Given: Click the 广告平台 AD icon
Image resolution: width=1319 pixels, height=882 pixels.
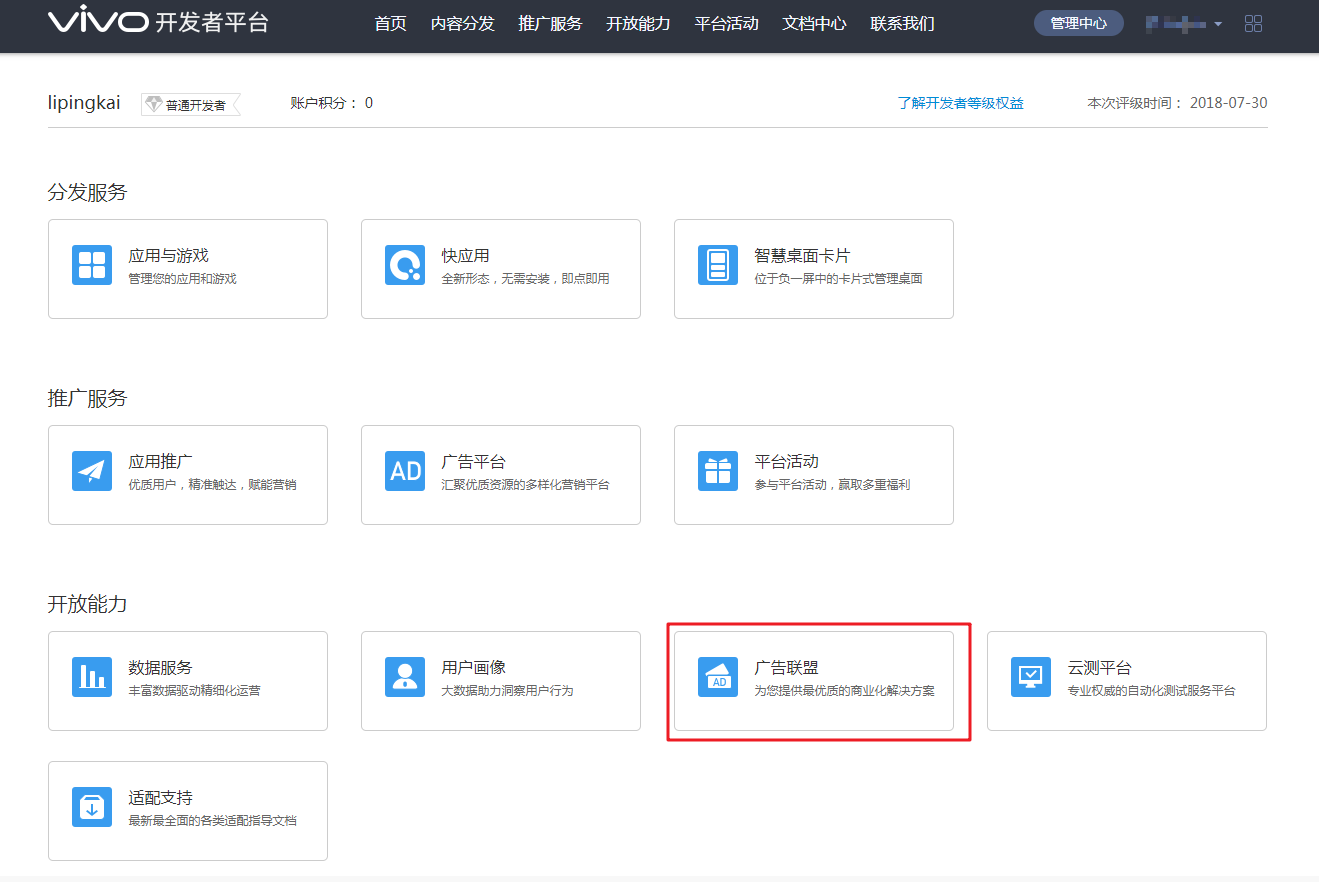Looking at the screenshot, I should [405, 471].
